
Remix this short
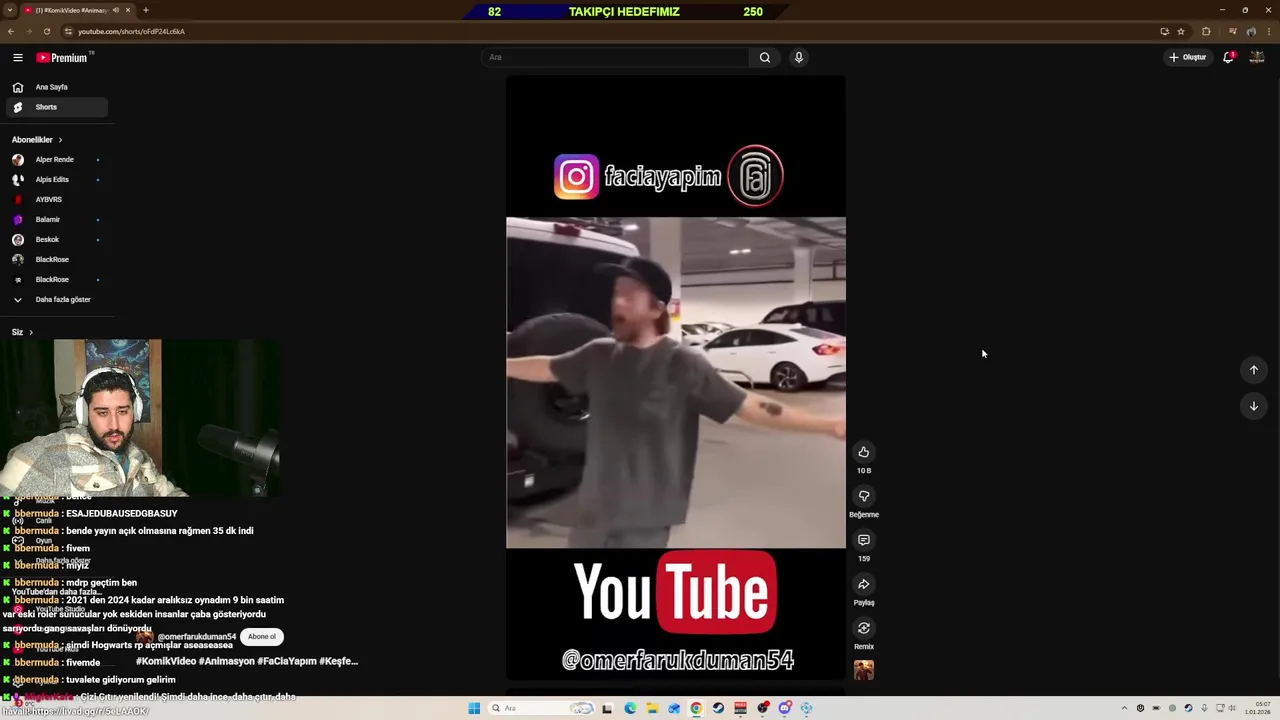(864, 628)
